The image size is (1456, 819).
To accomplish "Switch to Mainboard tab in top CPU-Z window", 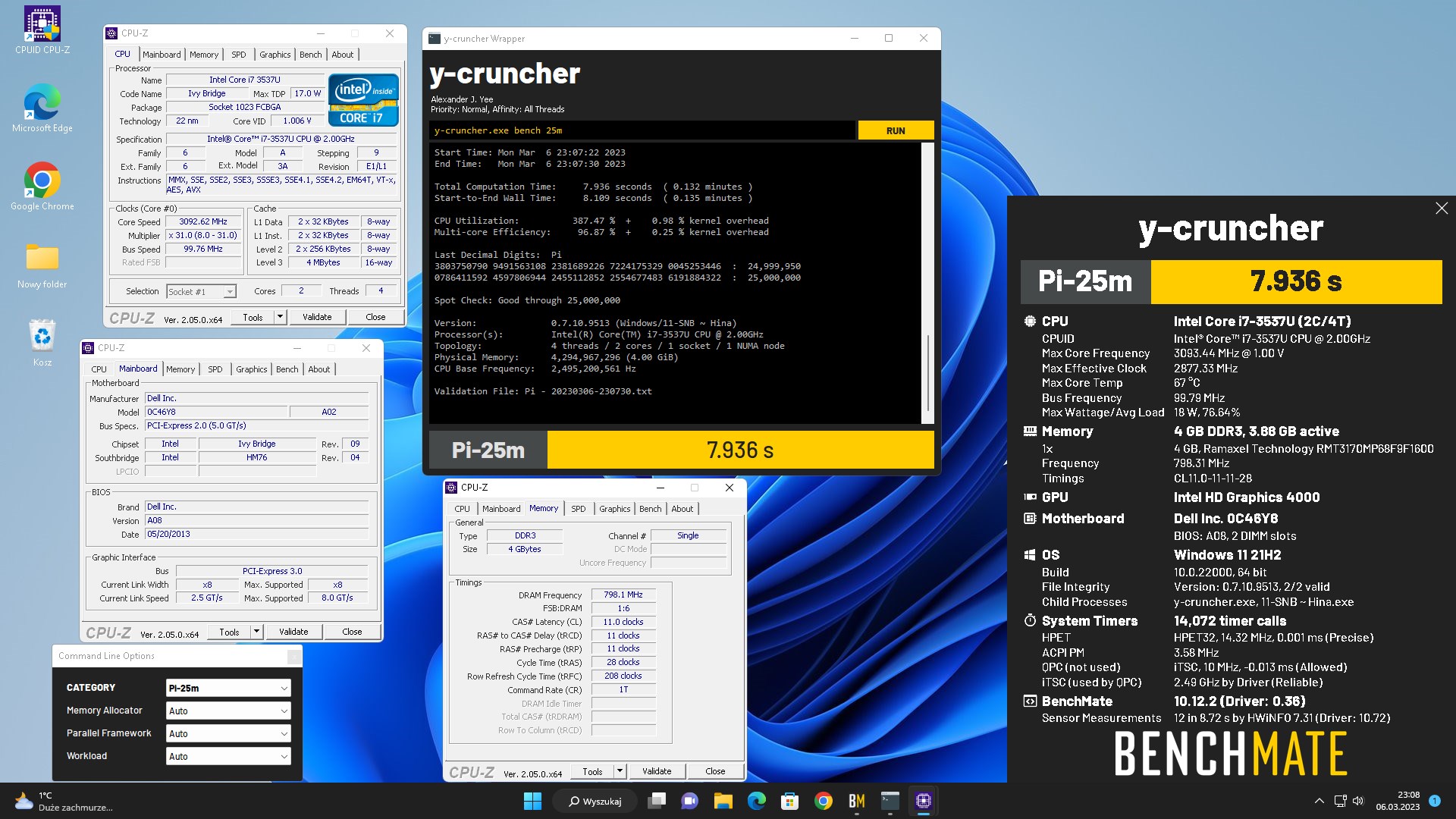I will pyautogui.click(x=162, y=55).
